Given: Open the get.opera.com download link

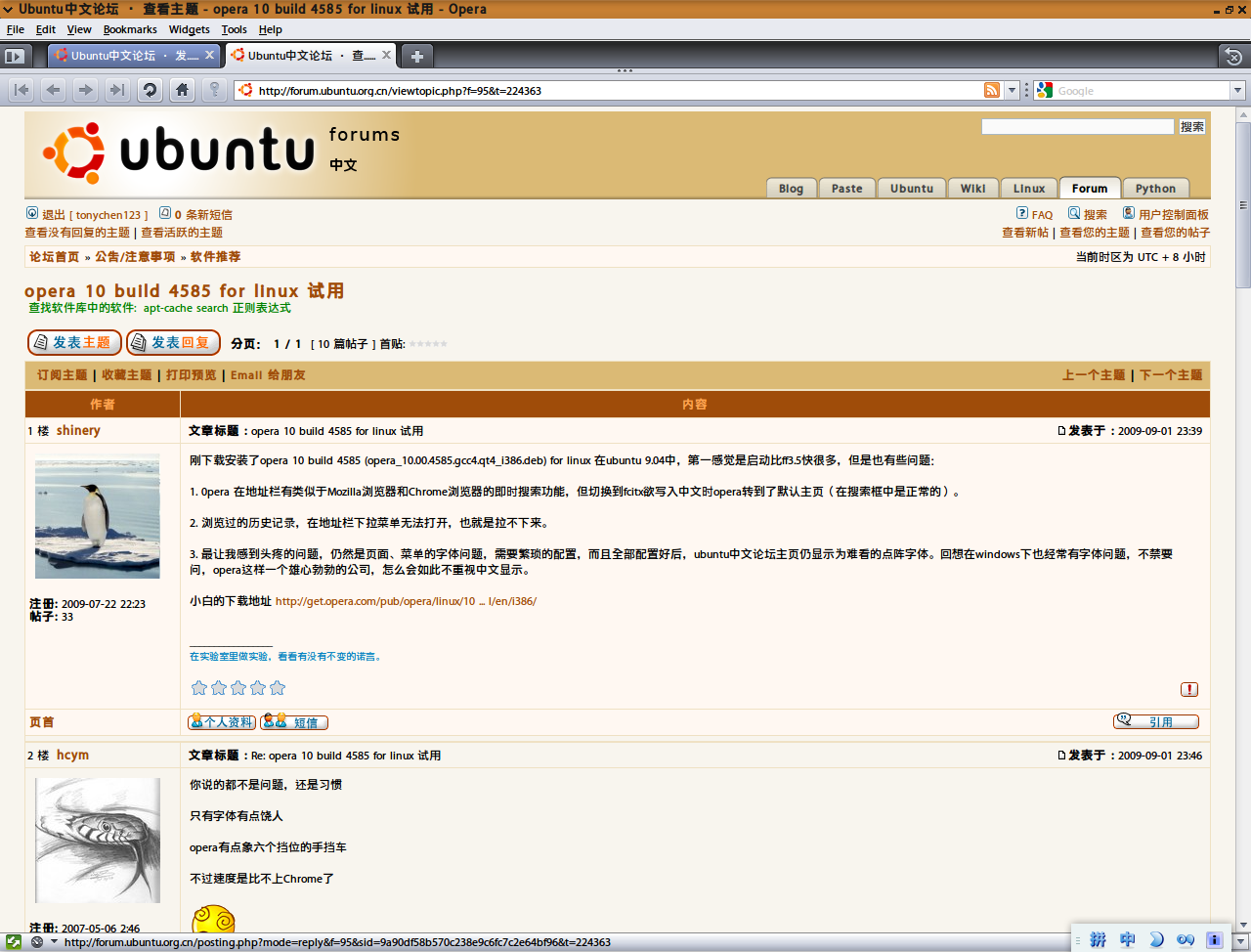Looking at the screenshot, I should [406, 601].
